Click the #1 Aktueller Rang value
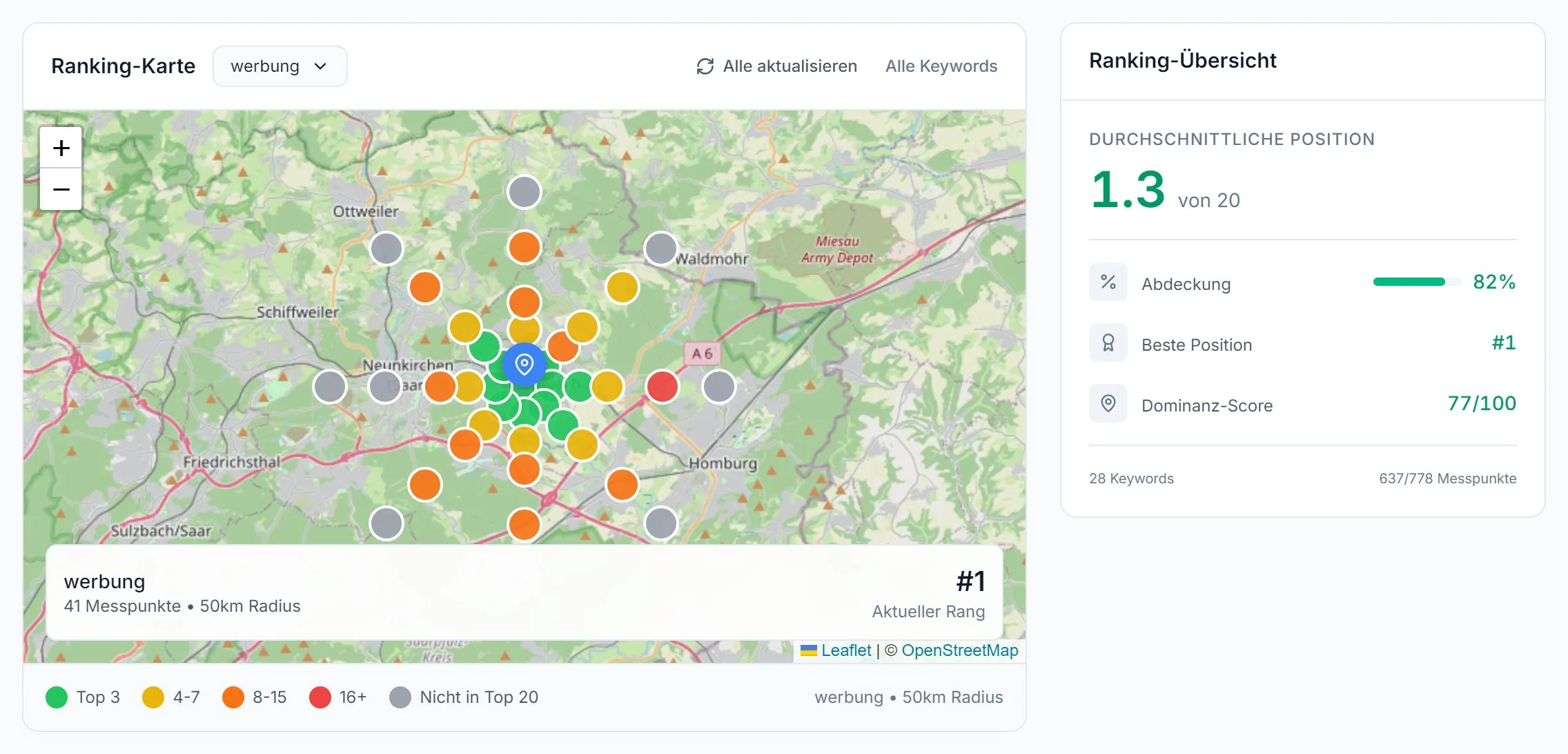This screenshot has width=1568, height=754. tap(970, 581)
